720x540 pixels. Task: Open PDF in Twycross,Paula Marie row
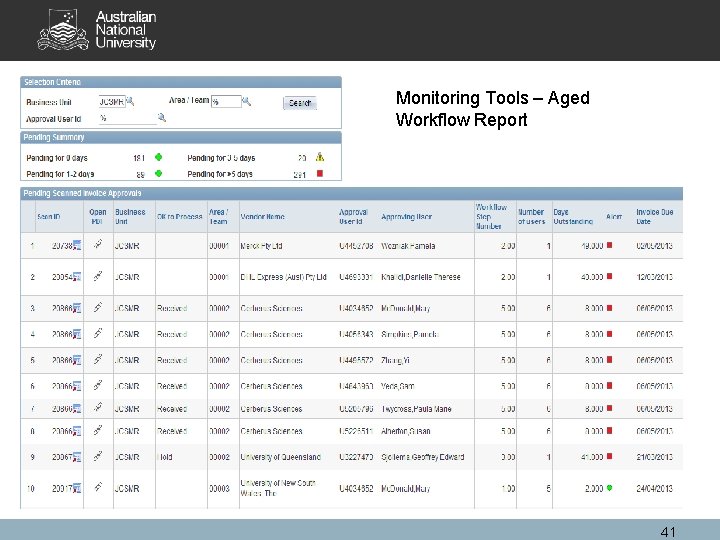[x=98, y=407]
